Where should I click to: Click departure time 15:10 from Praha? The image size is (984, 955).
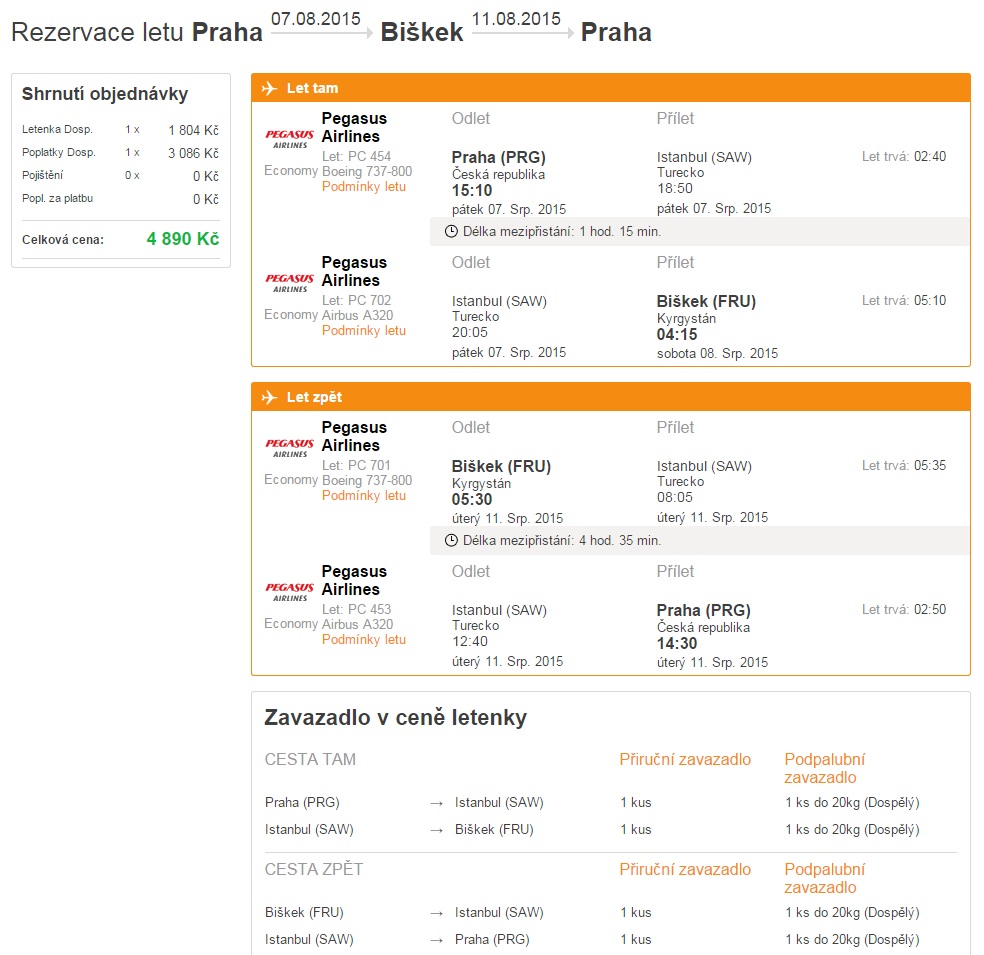[472, 190]
